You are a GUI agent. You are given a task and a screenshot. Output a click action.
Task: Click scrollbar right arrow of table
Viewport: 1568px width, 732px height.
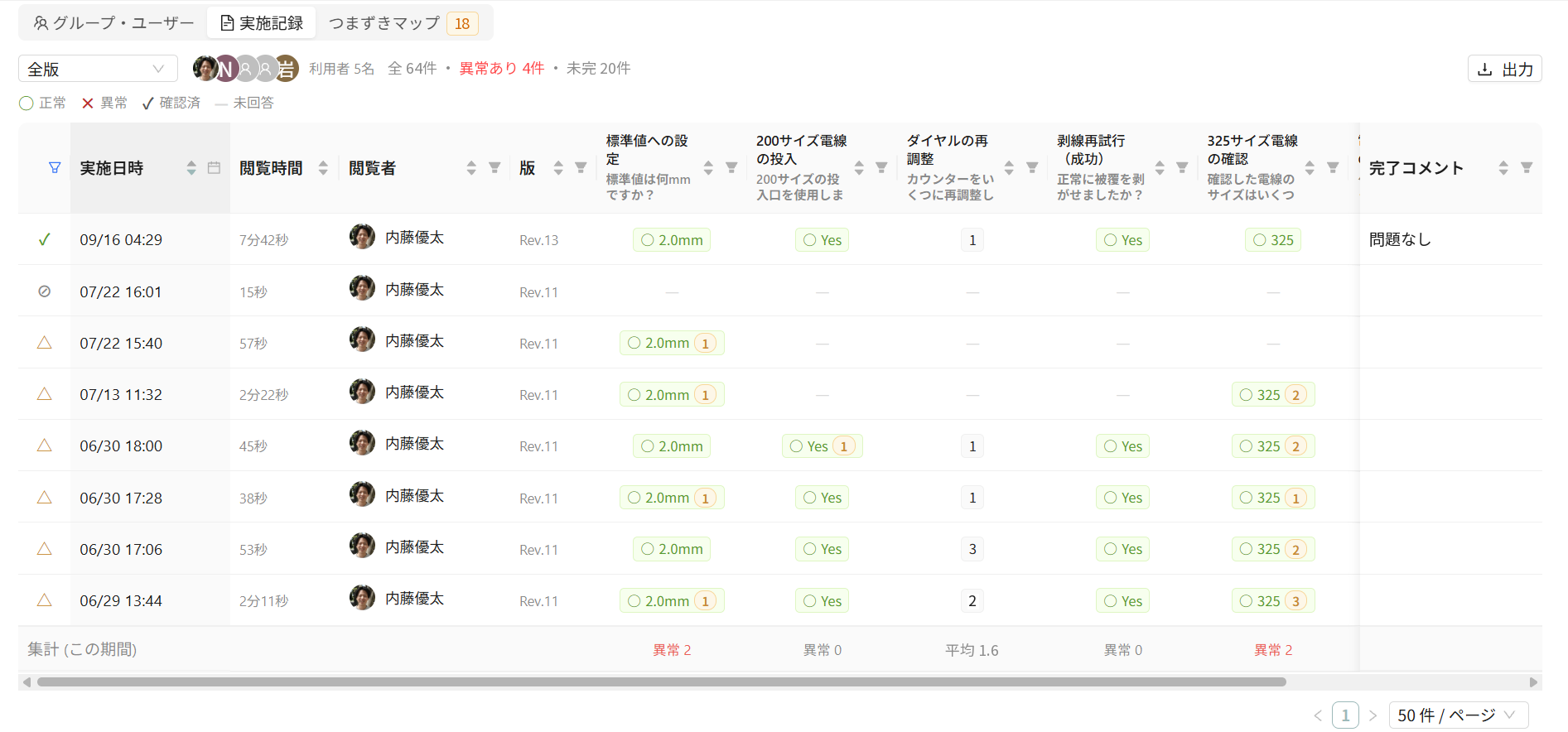click(1533, 682)
